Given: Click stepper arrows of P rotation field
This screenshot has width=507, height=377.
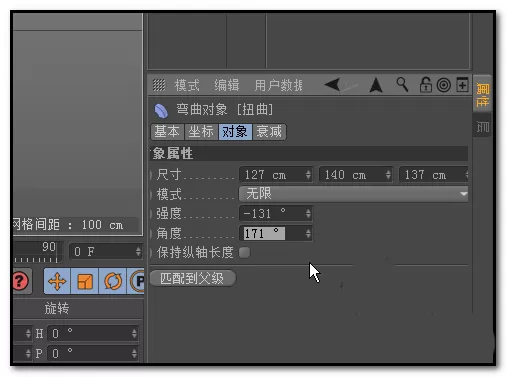Looking at the screenshot, I should 134,353.
